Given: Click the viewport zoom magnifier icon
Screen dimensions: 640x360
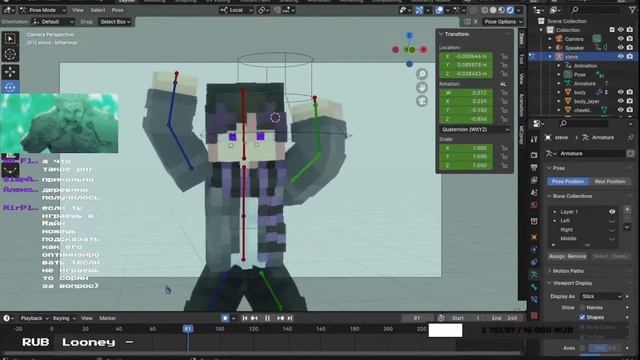Looking at the screenshot, I should tap(422, 74).
